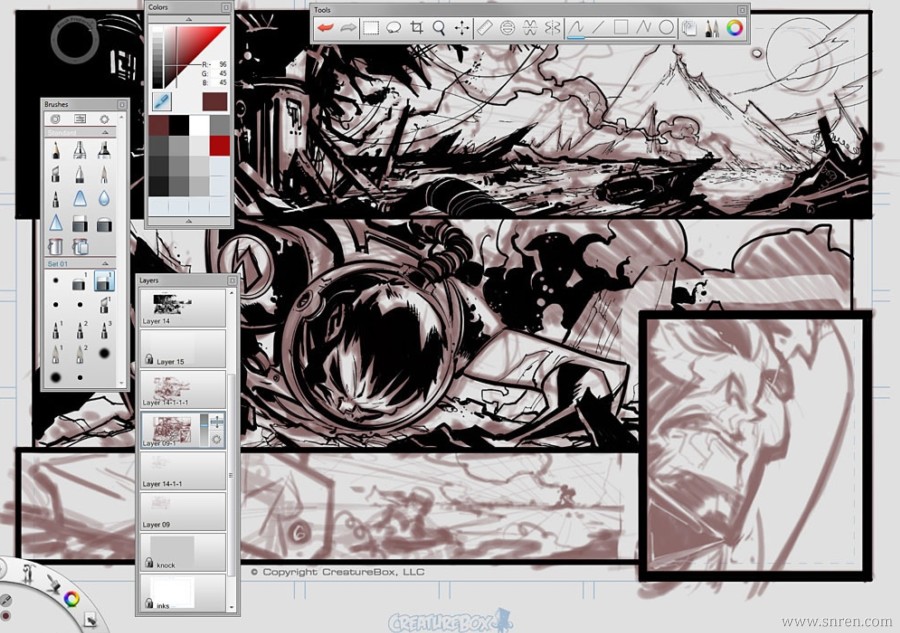Image resolution: width=900 pixels, height=633 pixels.
Task: Select the water-drop Blur brush
Action: [104, 199]
